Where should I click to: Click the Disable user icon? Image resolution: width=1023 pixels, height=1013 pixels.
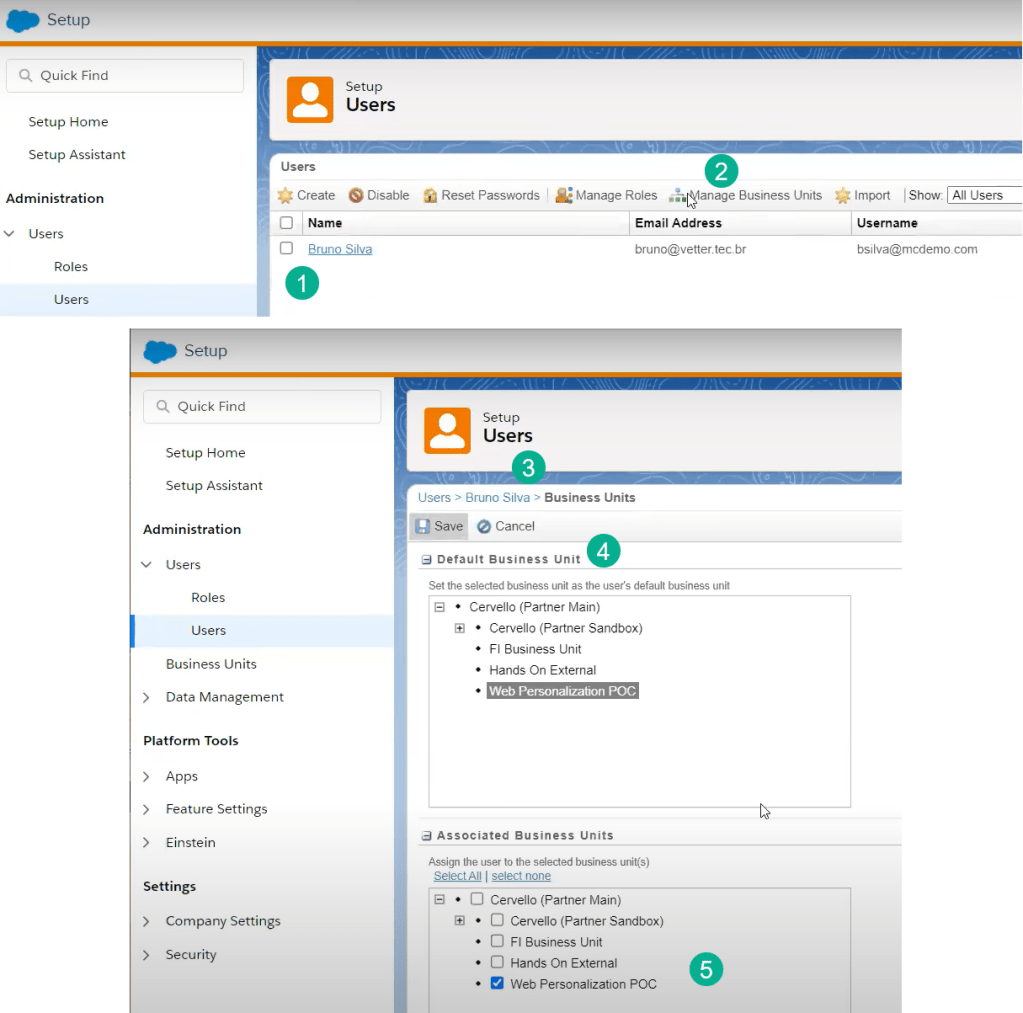click(356, 196)
